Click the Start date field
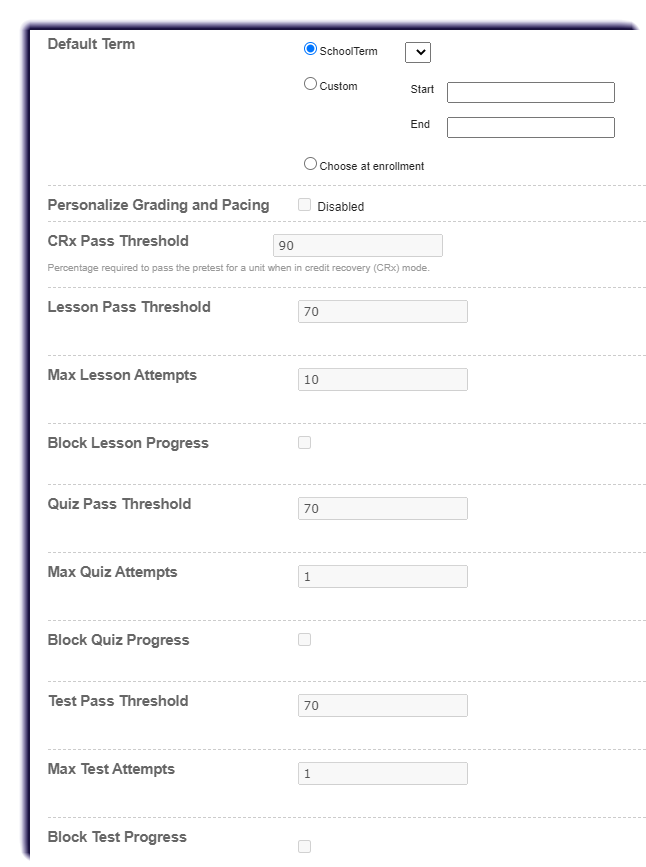Image resolution: width=646 pixels, height=867 pixels. click(x=531, y=92)
